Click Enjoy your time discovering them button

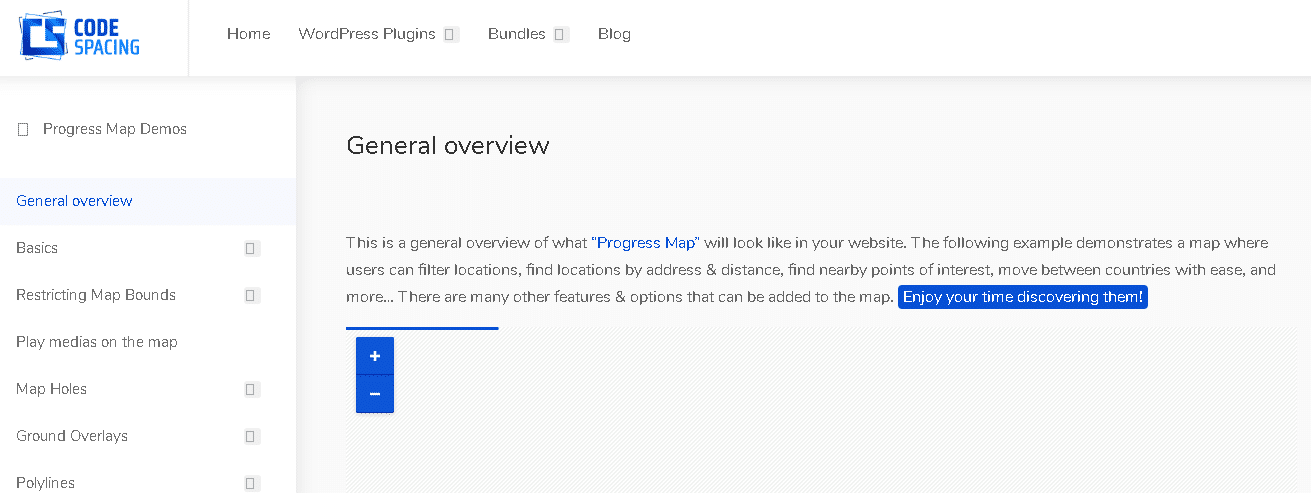point(1023,297)
